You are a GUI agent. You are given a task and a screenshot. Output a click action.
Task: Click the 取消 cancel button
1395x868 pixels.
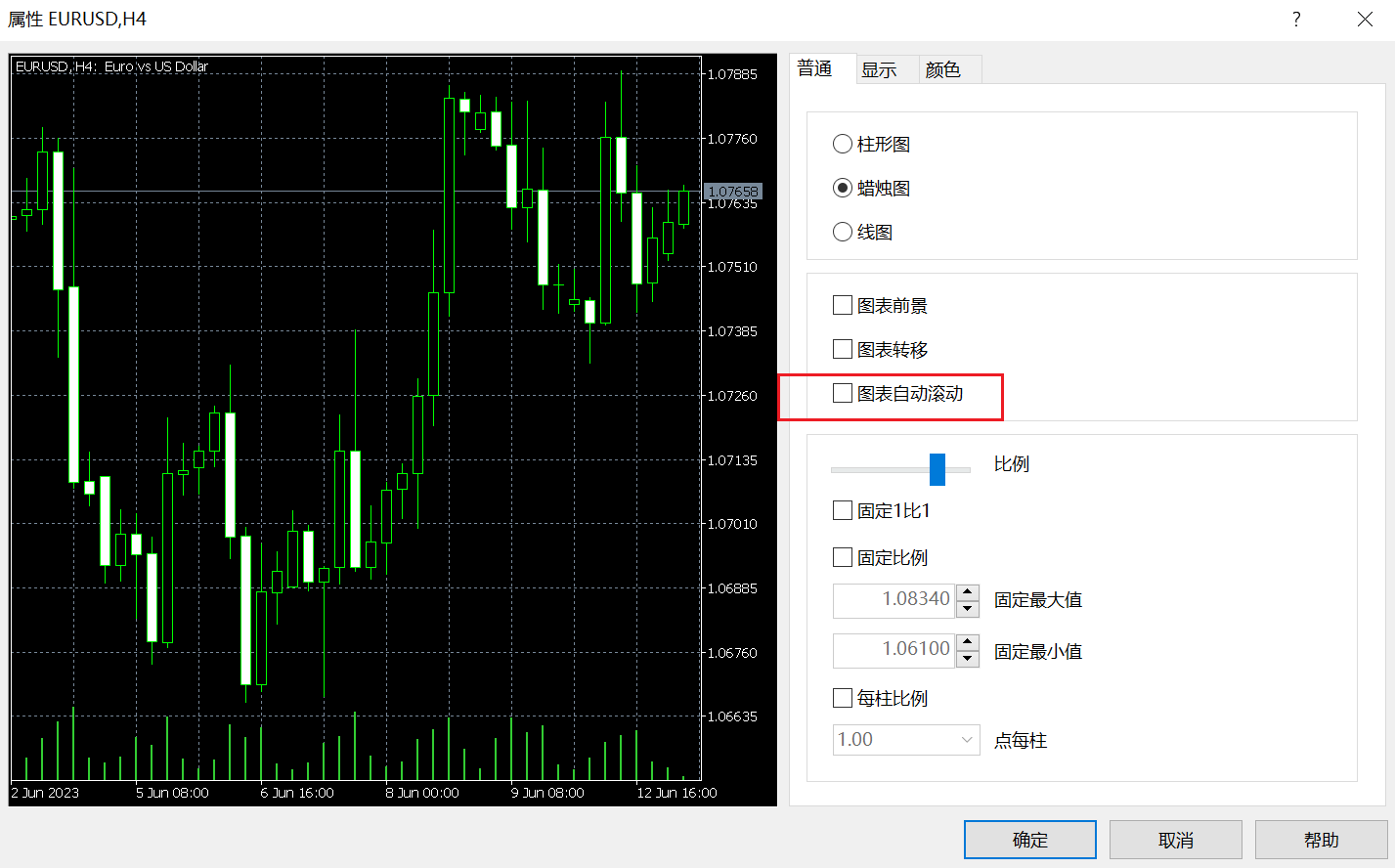pyautogui.click(x=1175, y=840)
